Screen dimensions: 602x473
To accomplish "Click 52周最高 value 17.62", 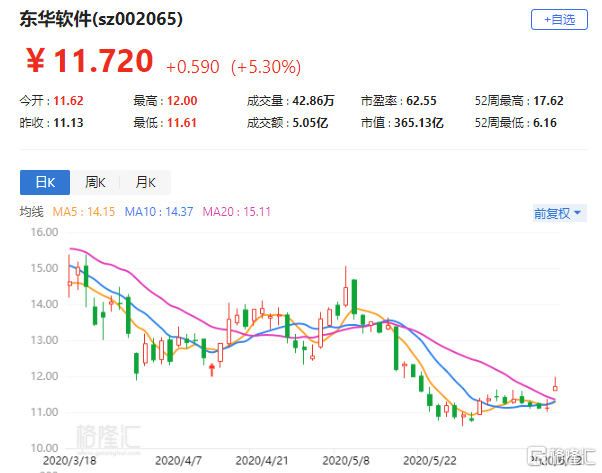I will (x=548, y=101).
